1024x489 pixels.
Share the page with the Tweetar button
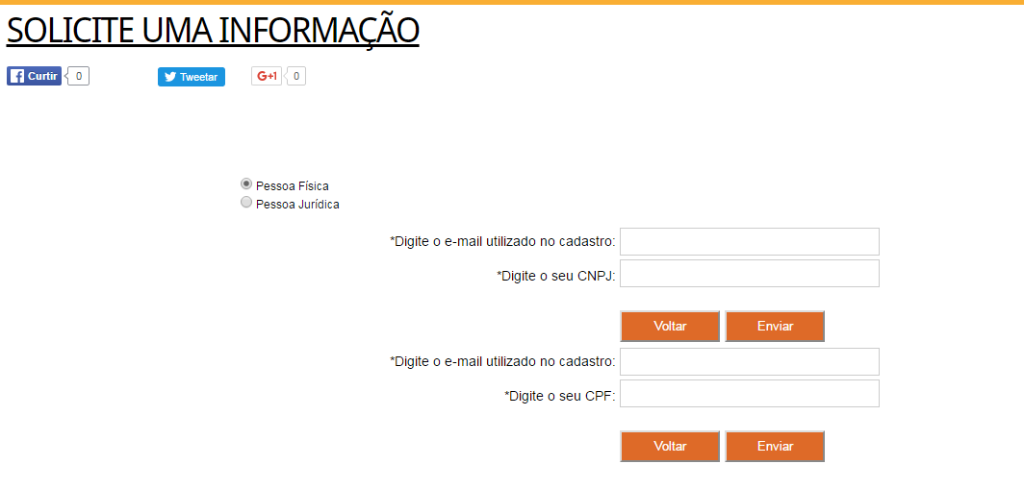[x=191, y=77]
